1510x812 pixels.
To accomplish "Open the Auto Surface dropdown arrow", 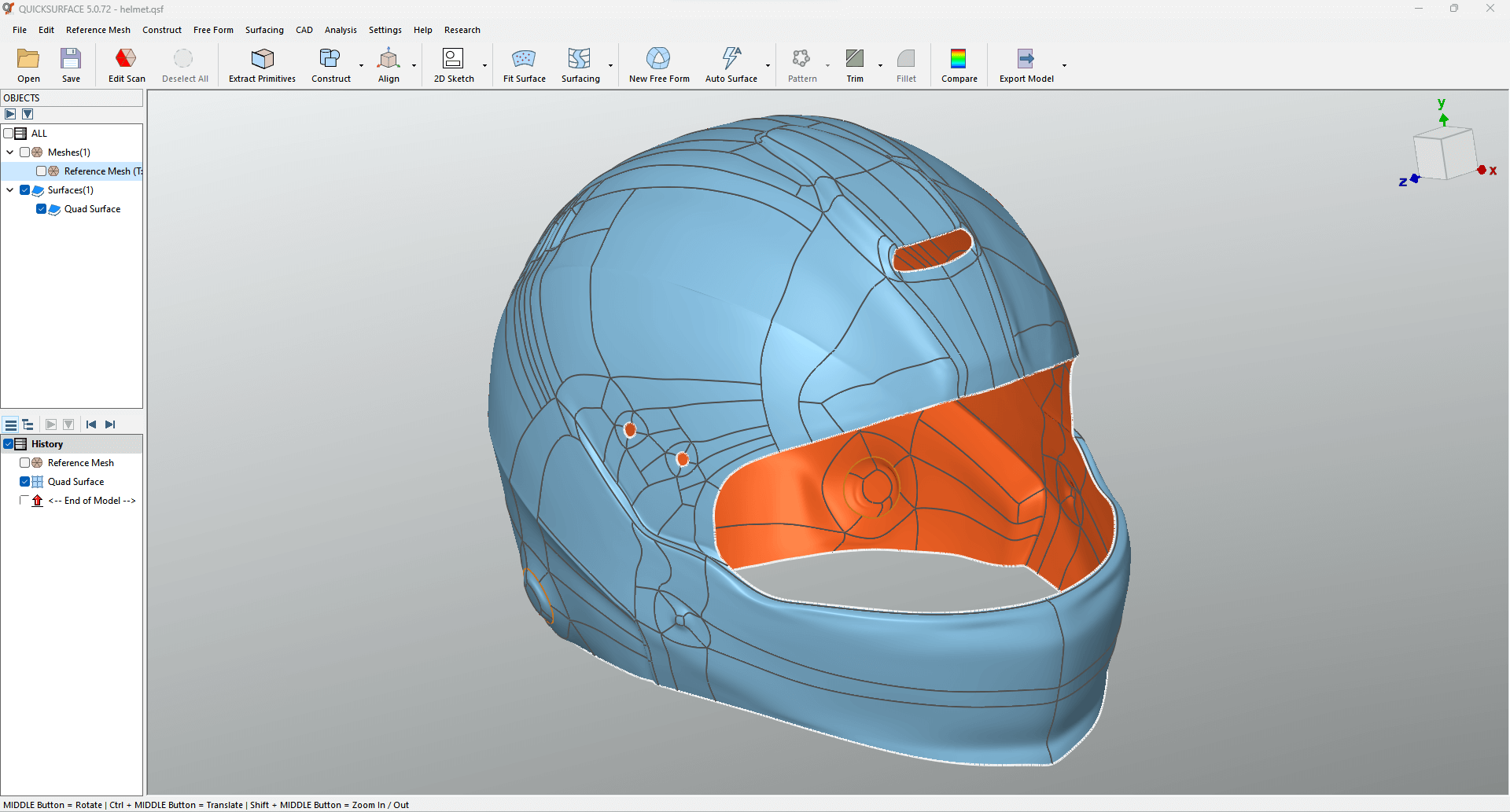I will [x=768, y=65].
